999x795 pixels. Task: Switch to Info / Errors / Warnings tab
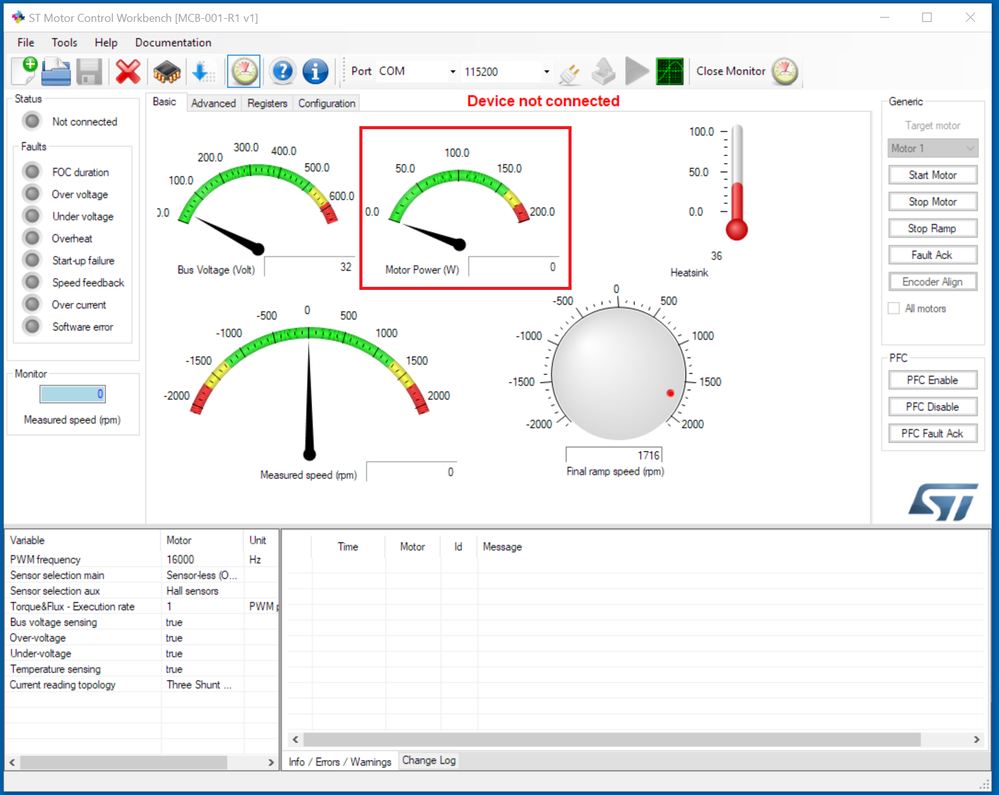click(340, 762)
